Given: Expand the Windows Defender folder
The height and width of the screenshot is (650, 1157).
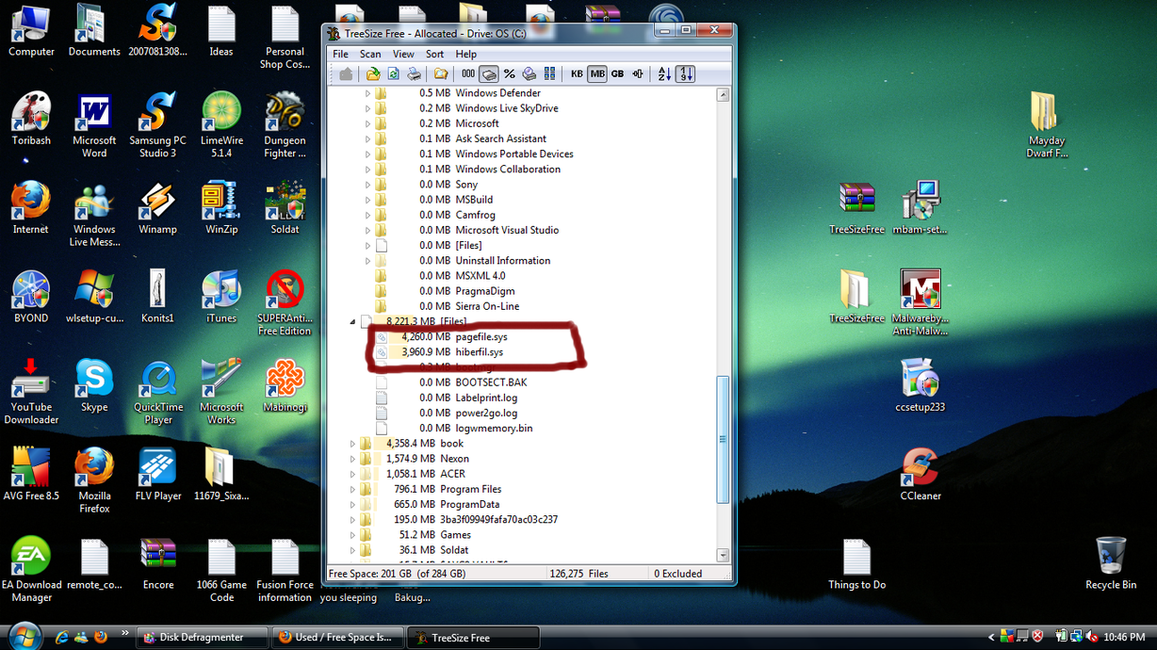Looking at the screenshot, I should click(x=367, y=93).
